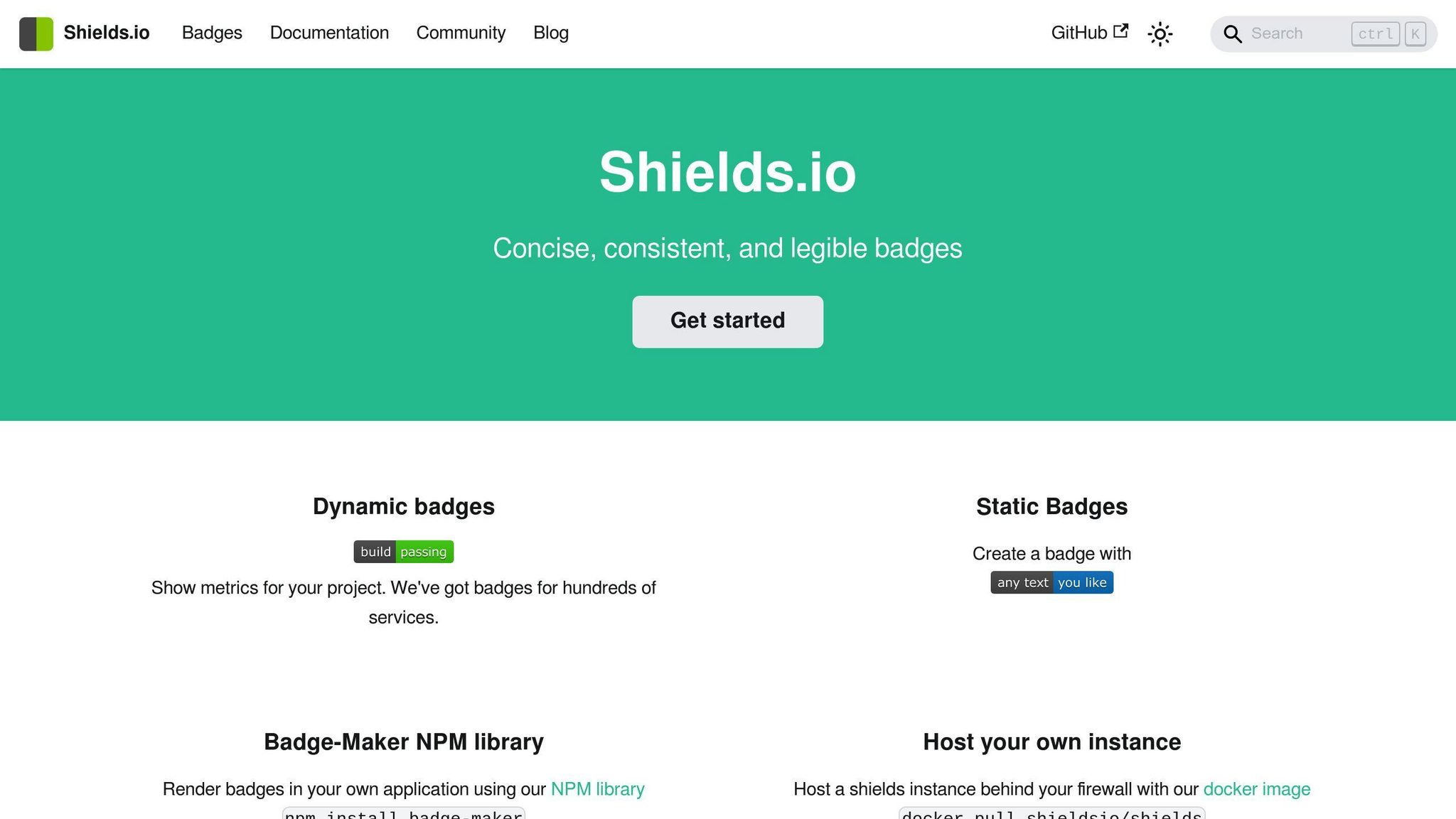Open the Documentation navigation item

[329, 33]
